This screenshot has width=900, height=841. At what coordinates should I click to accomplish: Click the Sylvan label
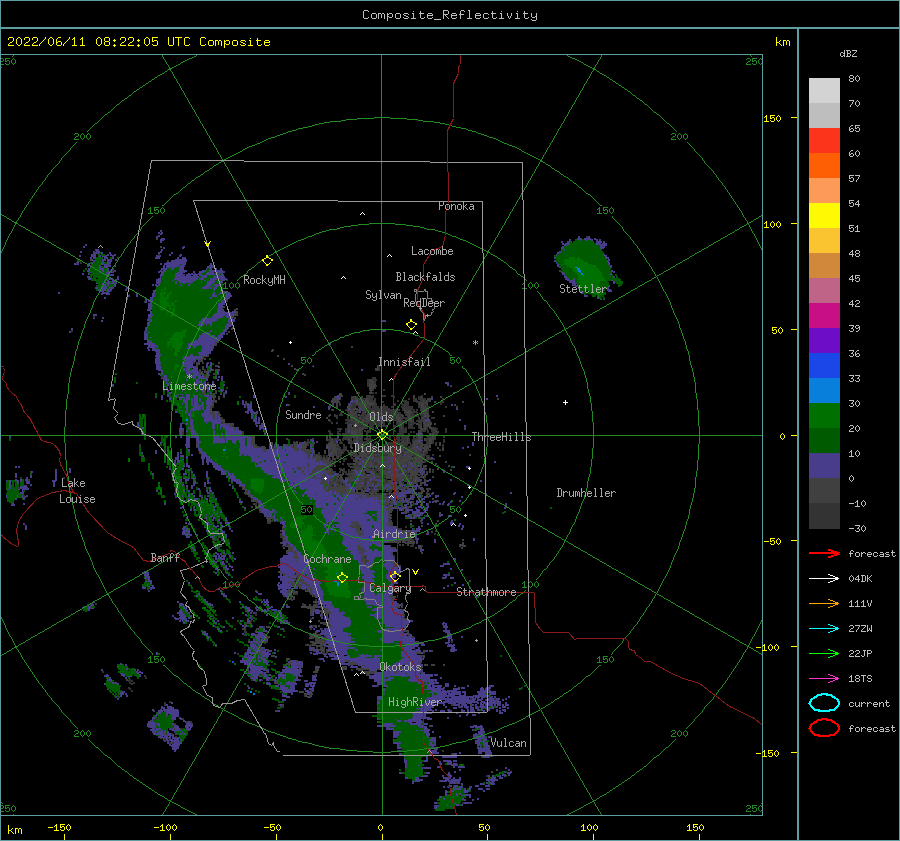pyautogui.click(x=383, y=295)
